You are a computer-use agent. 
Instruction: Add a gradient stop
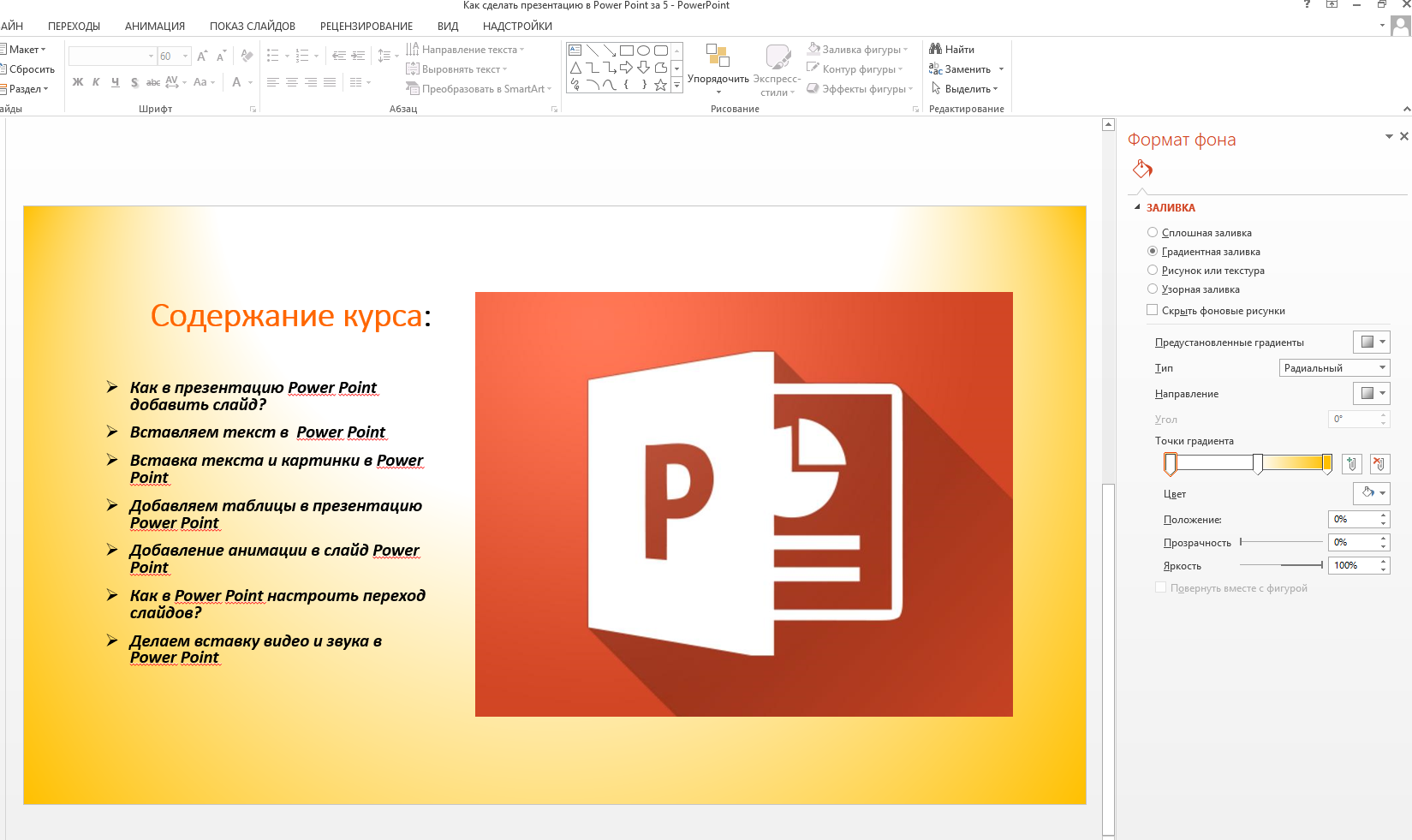pyautogui.click(x=1351, y=464)
